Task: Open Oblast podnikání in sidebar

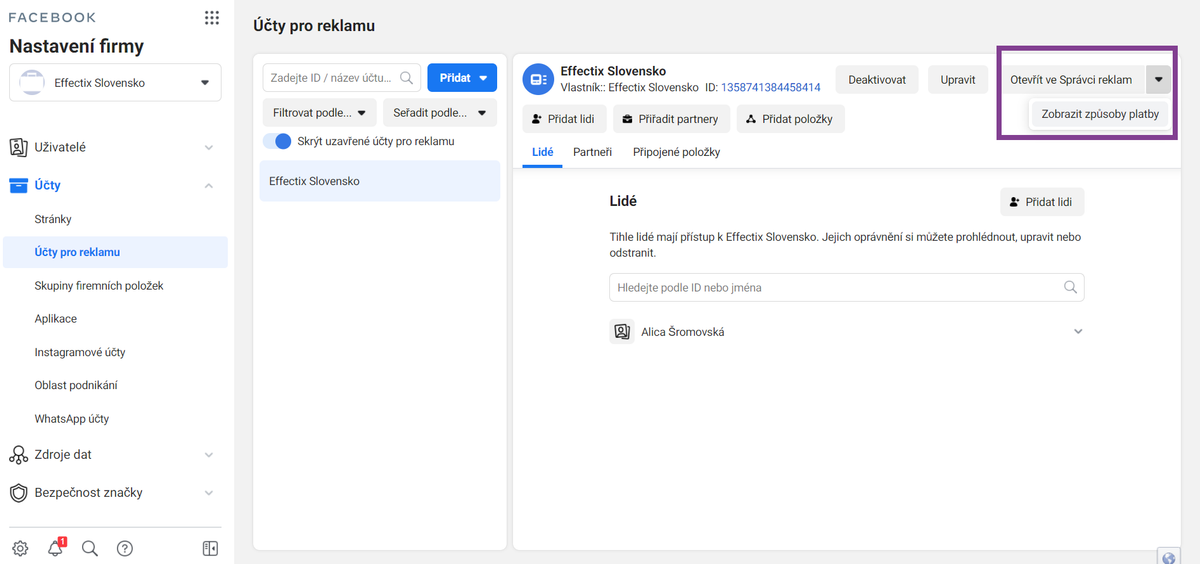Action: click(x=76, y=385)
